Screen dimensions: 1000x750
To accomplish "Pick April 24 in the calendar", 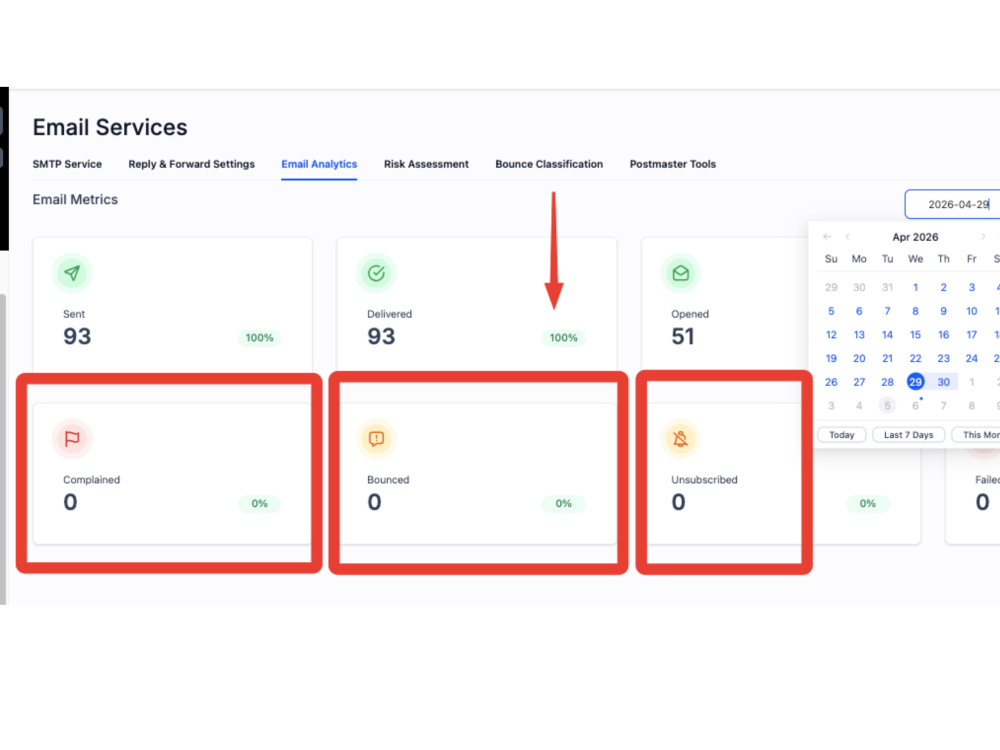I will (x=971, y=358).
